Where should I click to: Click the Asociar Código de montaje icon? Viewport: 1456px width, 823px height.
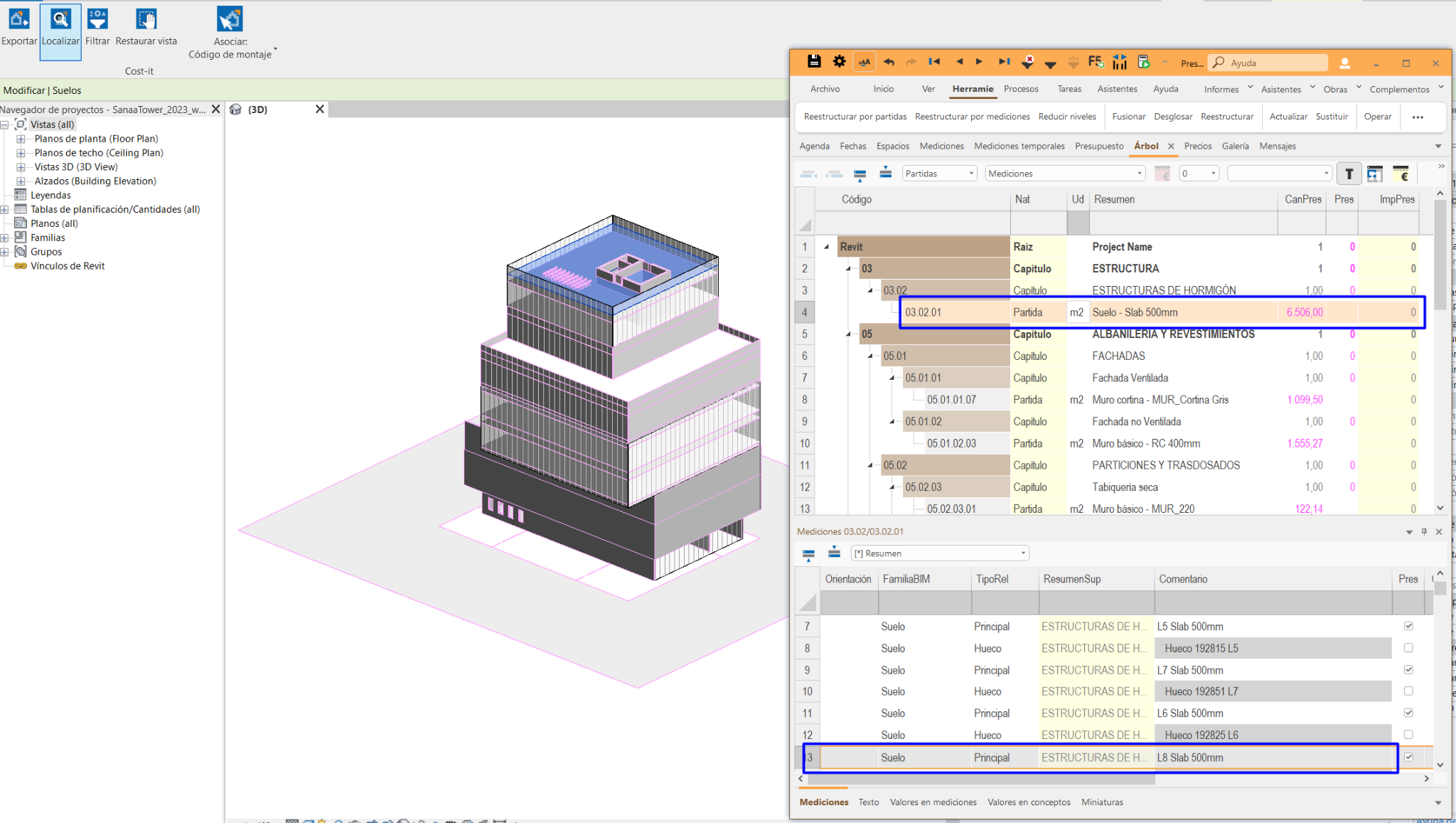(230, 20)
